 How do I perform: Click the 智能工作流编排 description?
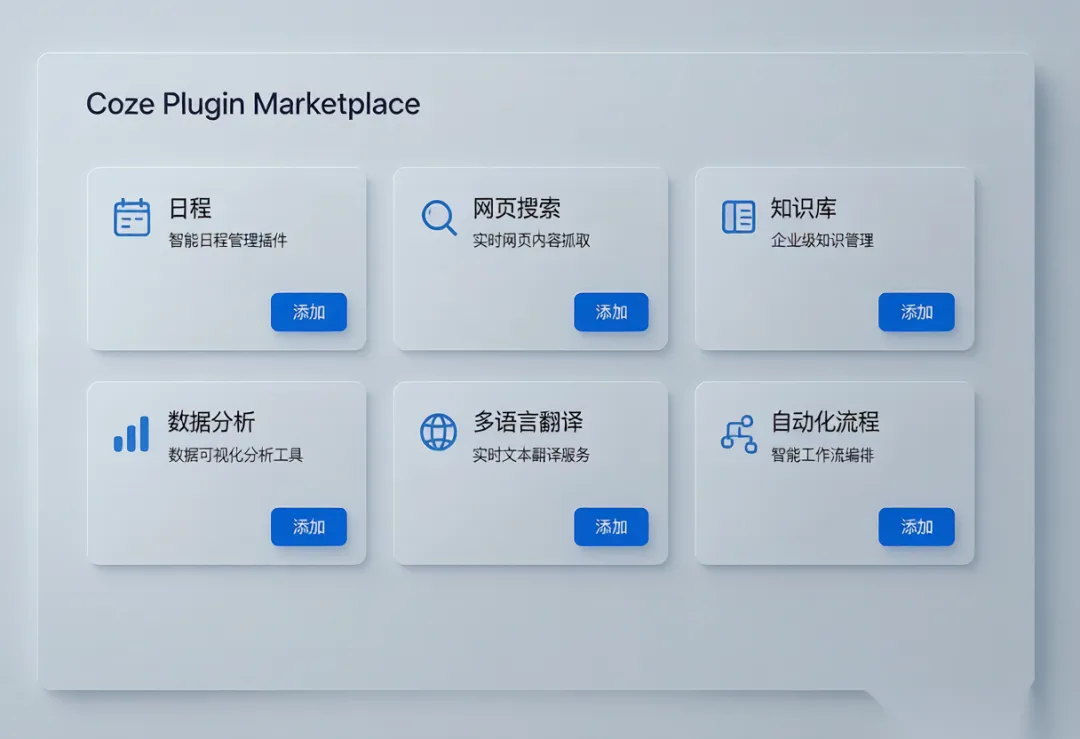click(822, 455)
